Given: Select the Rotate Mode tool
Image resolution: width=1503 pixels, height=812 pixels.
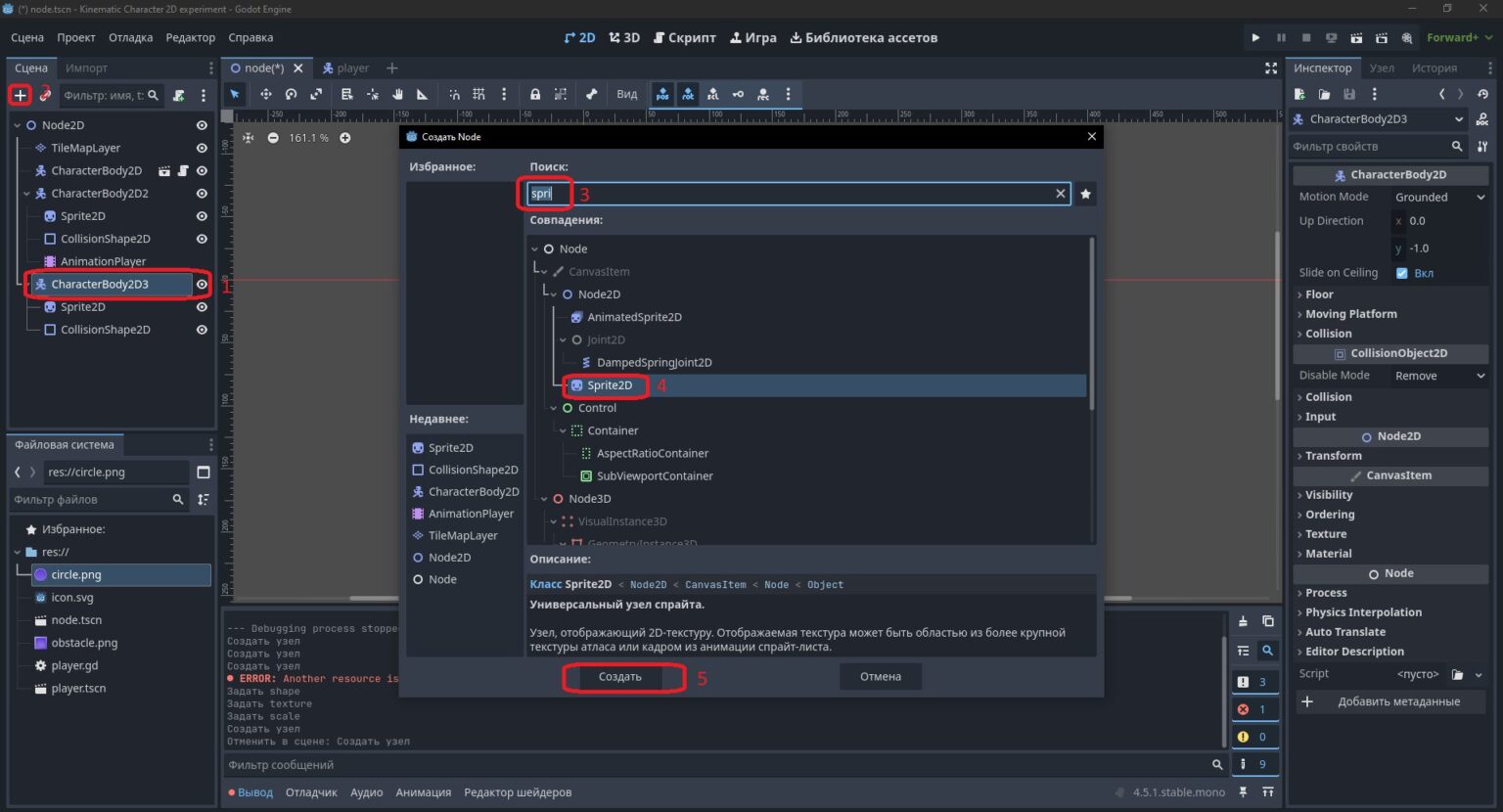Looking at the screenshot, I should coord(291,95).
